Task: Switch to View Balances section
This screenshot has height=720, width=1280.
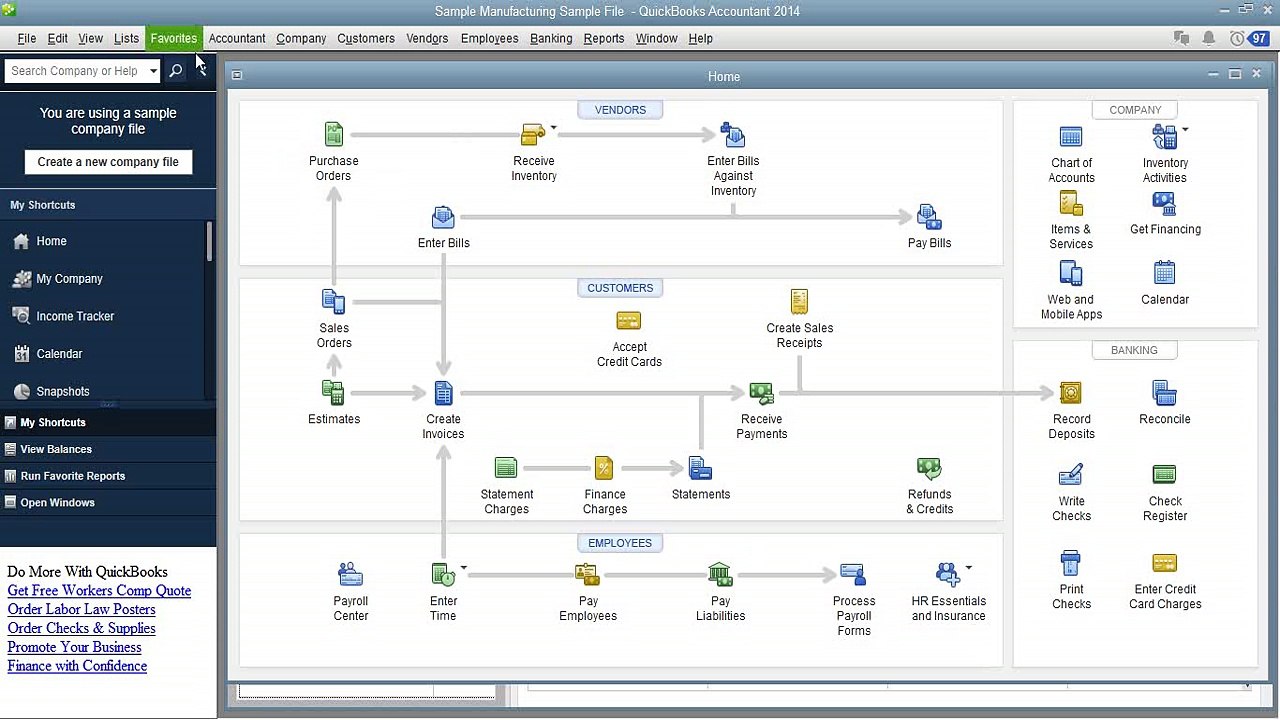Action: pyautogui.click(x=108, y=449)
